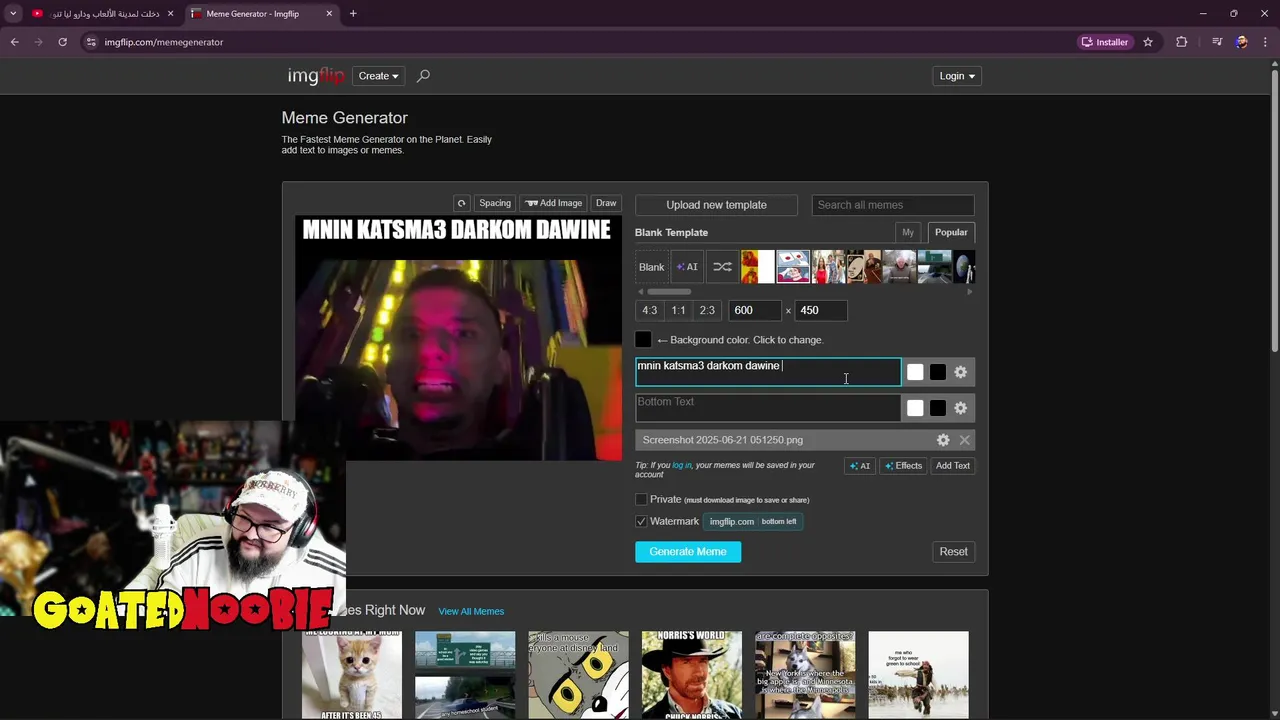Expand the Login dropdown

tap(957, 76)
